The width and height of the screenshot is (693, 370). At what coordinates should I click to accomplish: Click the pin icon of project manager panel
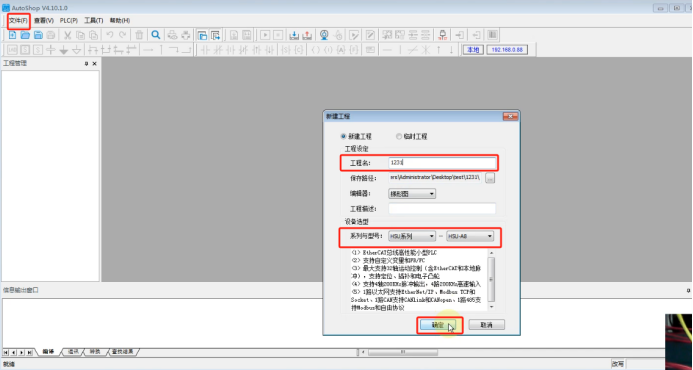point(87,64)
